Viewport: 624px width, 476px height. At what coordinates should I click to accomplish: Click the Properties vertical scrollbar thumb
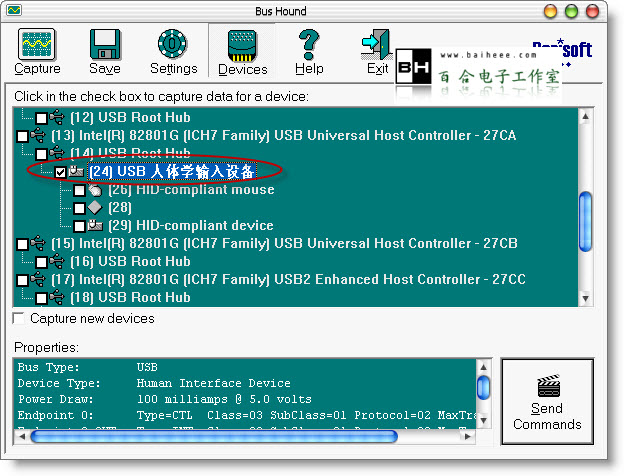tap(483, 387)
